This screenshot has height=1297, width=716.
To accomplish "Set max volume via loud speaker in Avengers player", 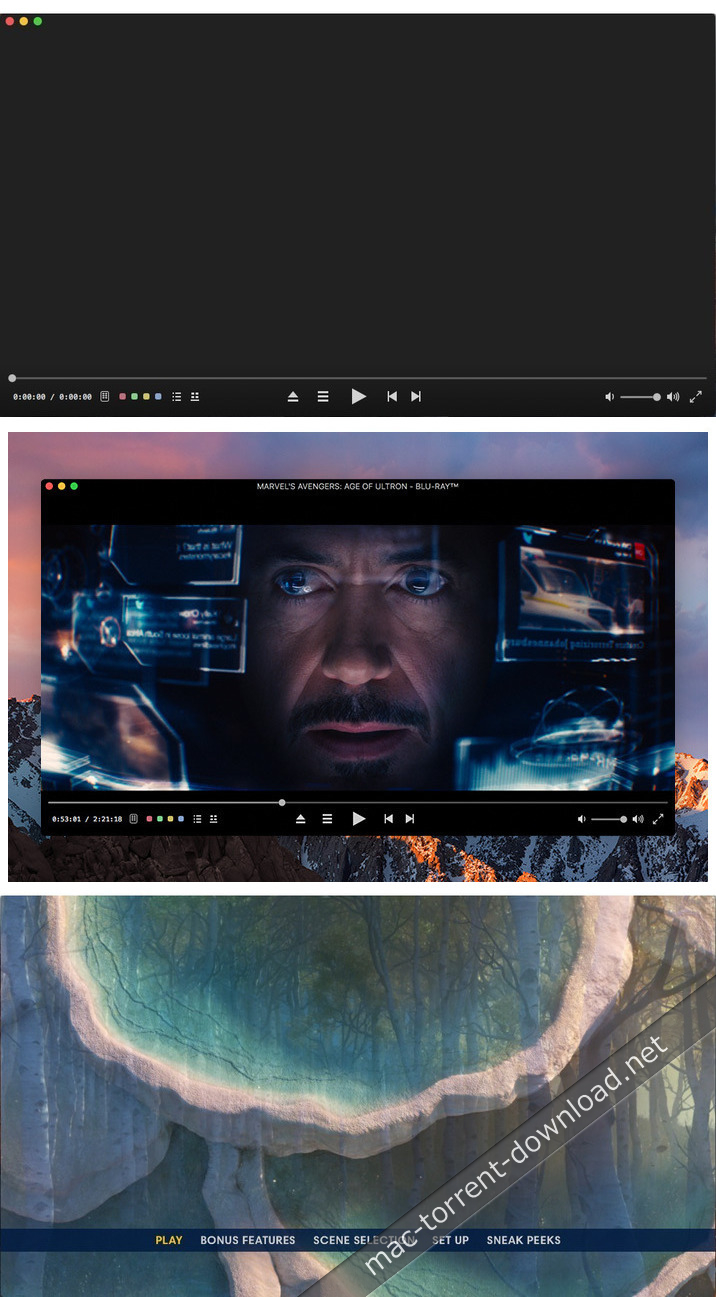I will pos(638,819).
